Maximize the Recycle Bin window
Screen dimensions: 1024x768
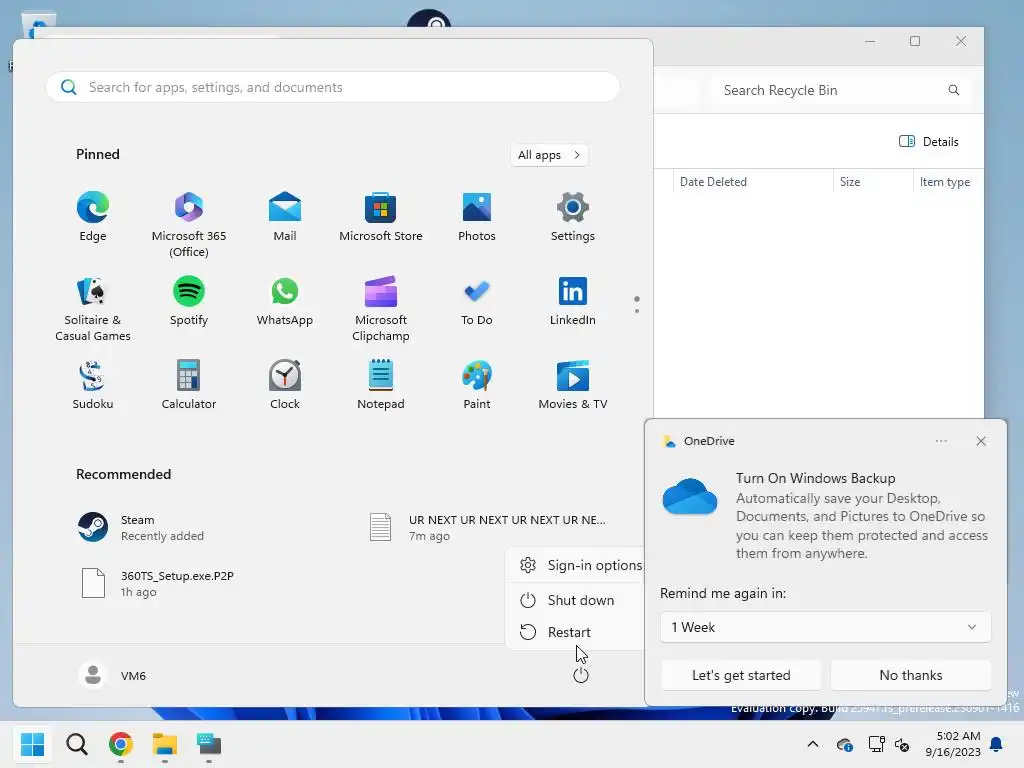point(915,41)
